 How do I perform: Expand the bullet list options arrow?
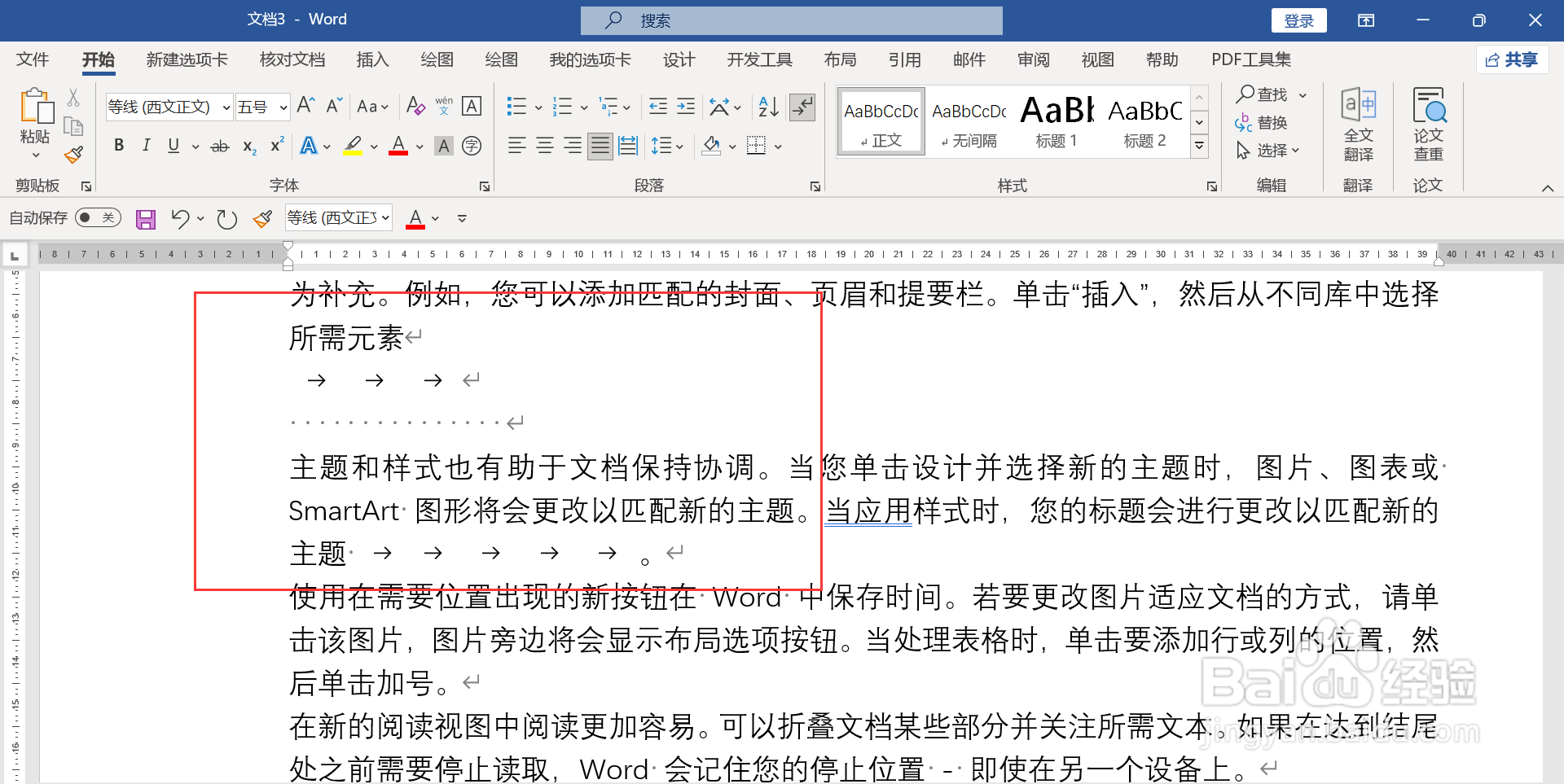click(538, 107)
